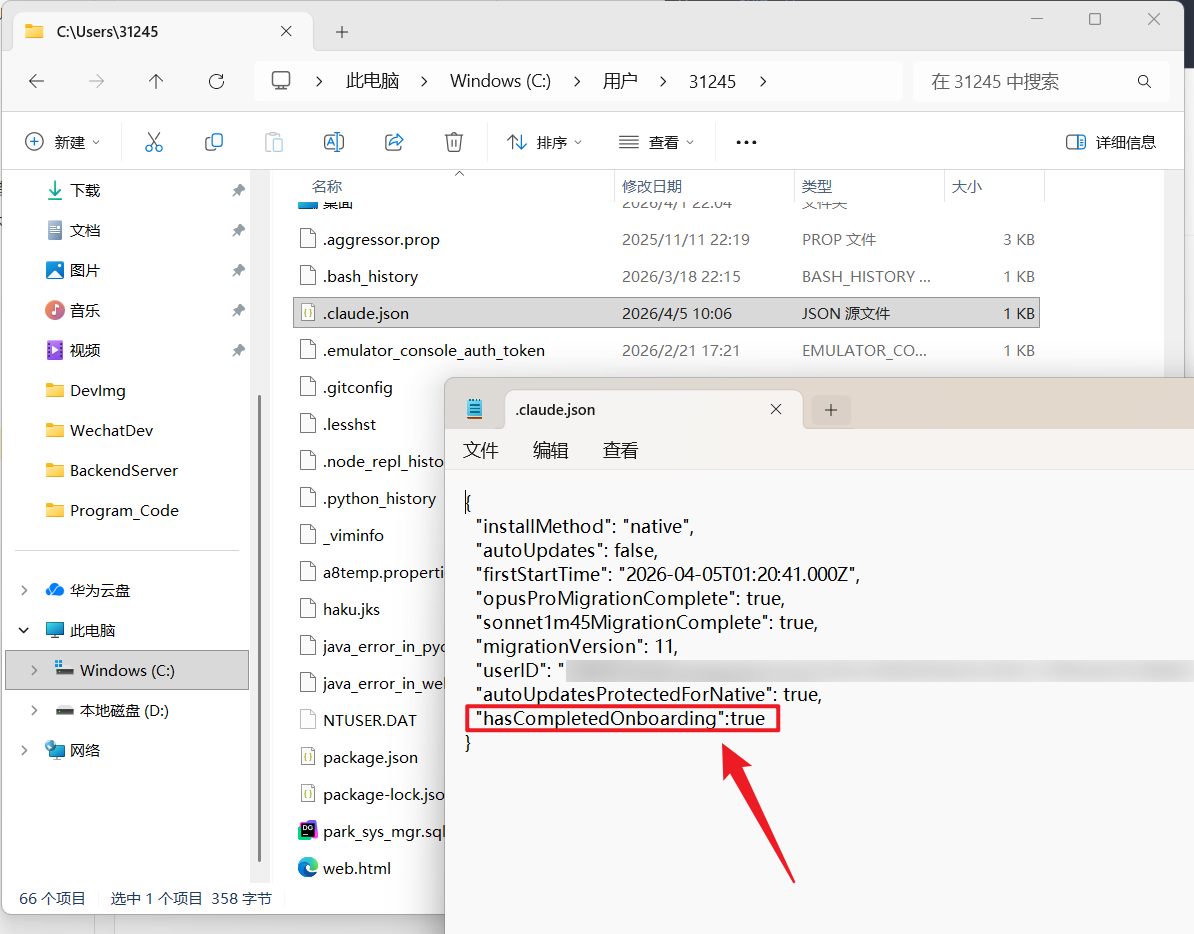Image resolution: width=1194 pixels, height=934 pixels.
Task: Unpin Downloads using its pin icon
Action: click(x=238, y=190)
